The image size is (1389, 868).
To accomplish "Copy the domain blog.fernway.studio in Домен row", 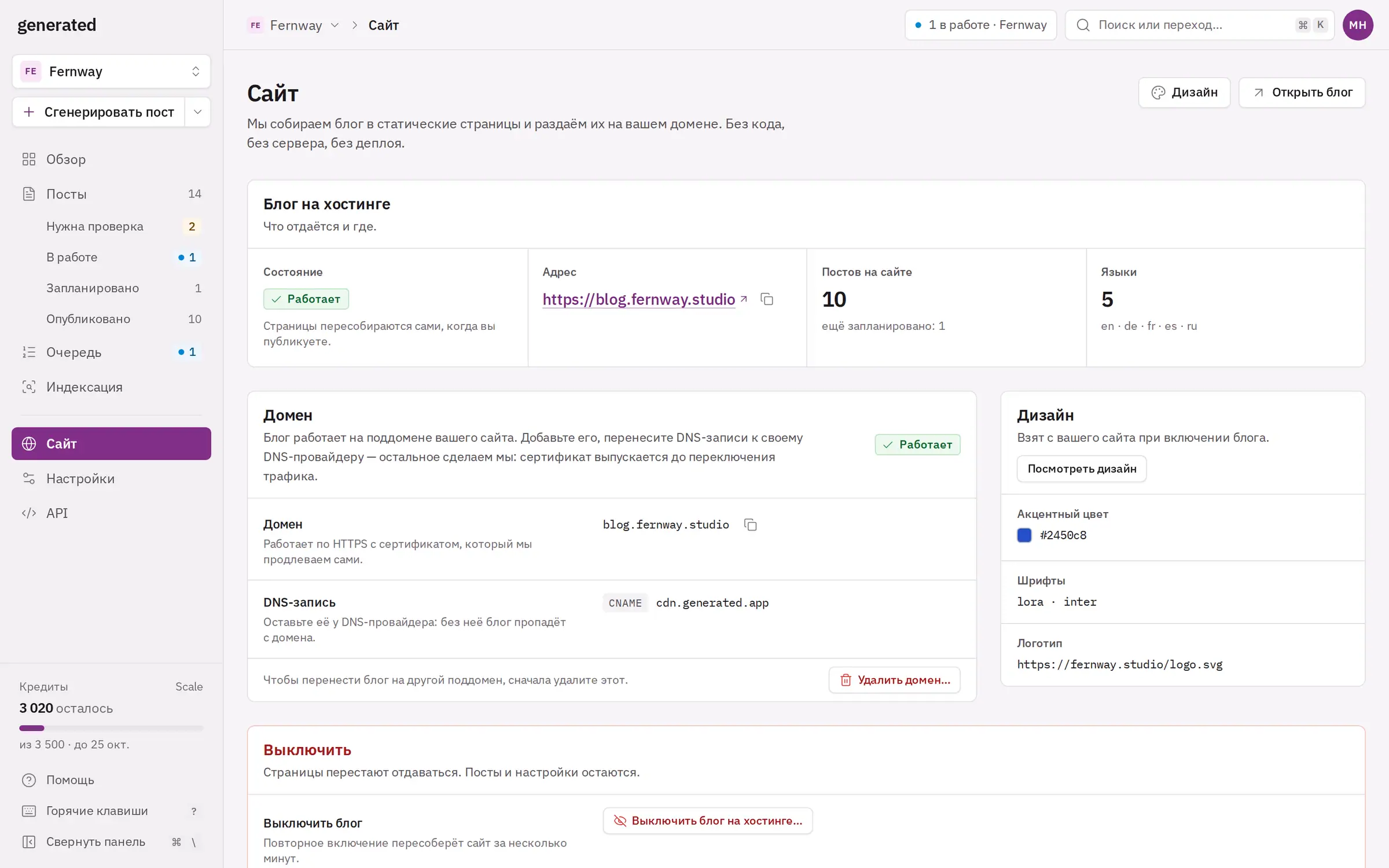I will 751,525.
